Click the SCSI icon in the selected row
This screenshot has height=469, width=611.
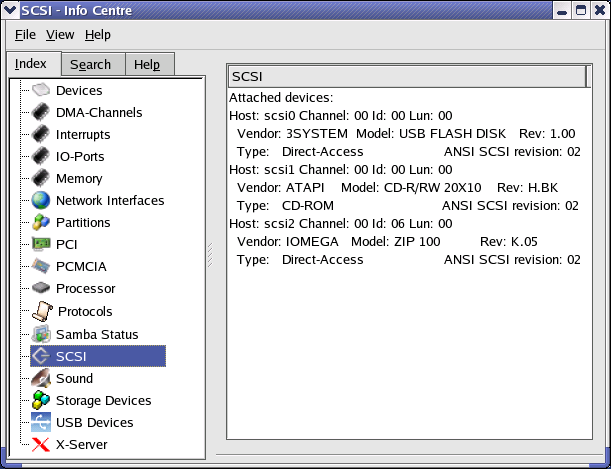coord(41,356)
